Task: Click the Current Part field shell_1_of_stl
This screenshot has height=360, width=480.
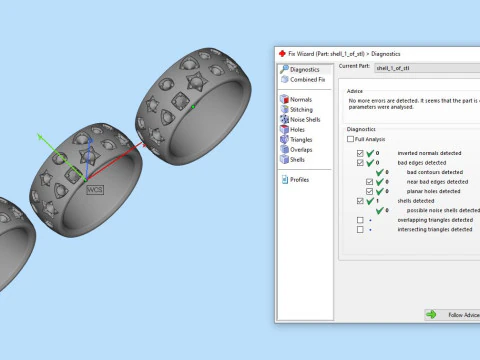Action: coord(427,68)
